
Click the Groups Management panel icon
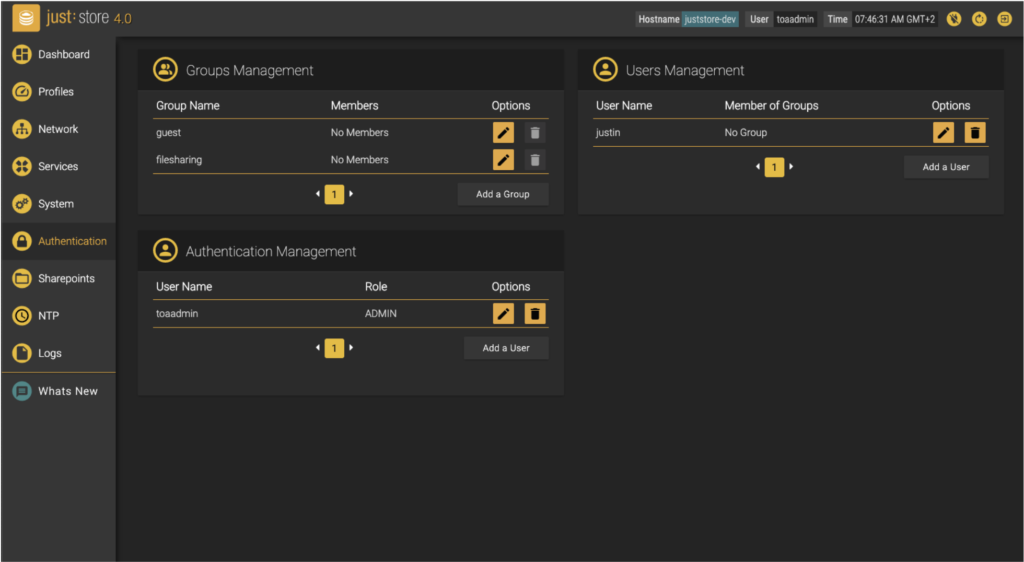(x=165, y=70)
